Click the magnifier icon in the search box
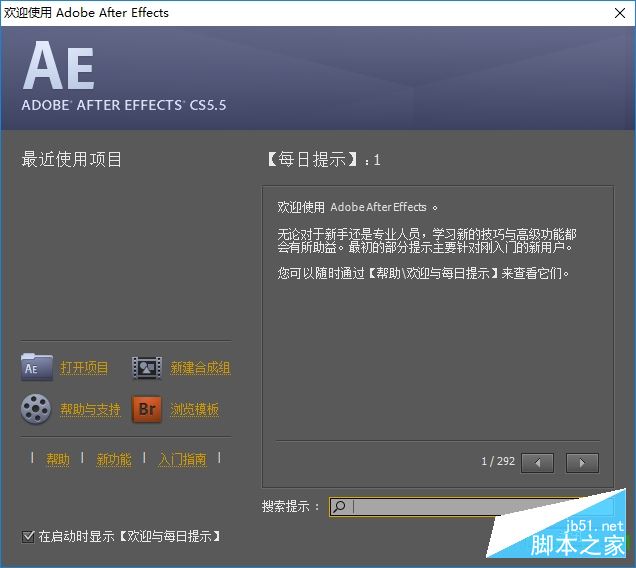 point(339,506)
